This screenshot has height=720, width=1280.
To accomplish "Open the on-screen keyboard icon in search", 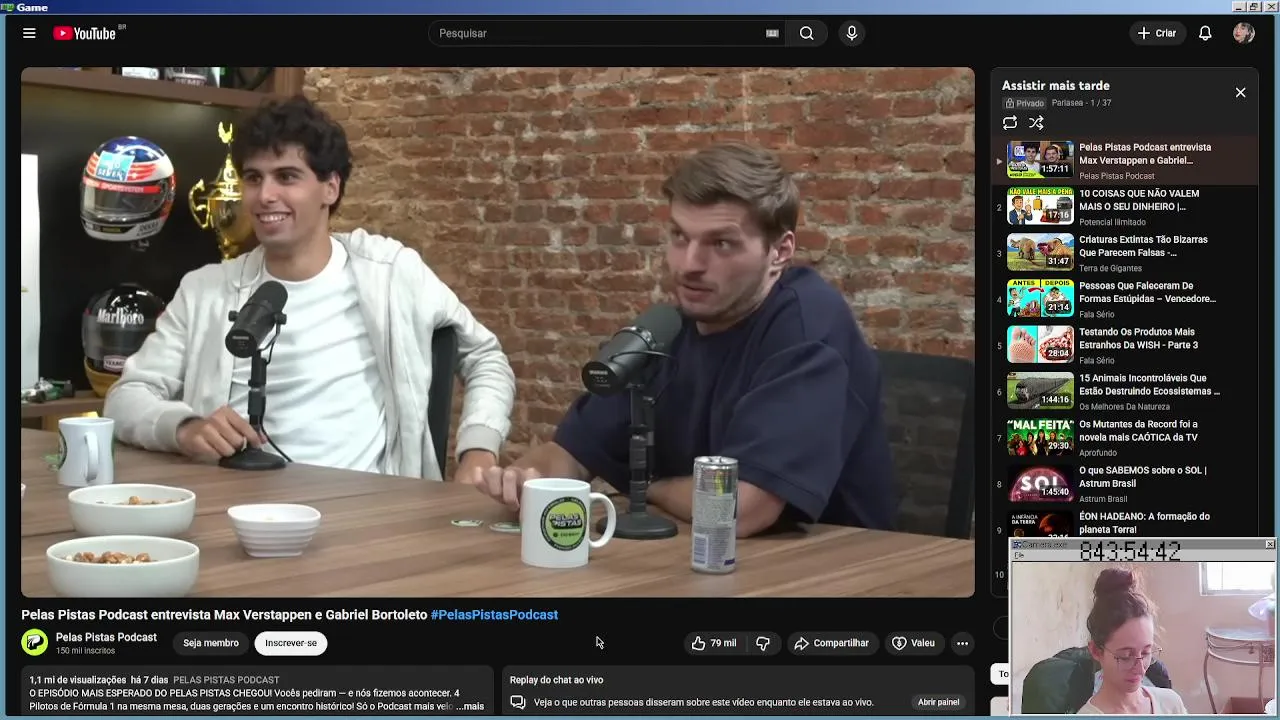I will 772,33.
